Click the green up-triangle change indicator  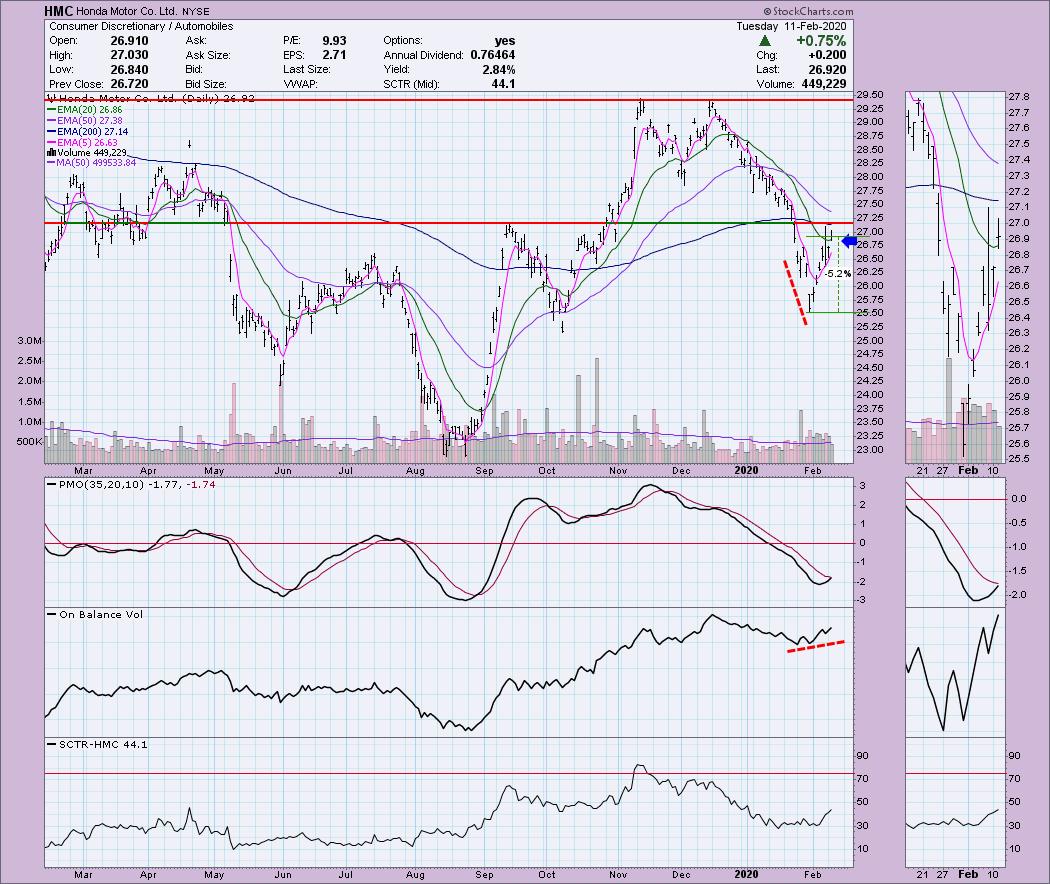coord(764,41)
